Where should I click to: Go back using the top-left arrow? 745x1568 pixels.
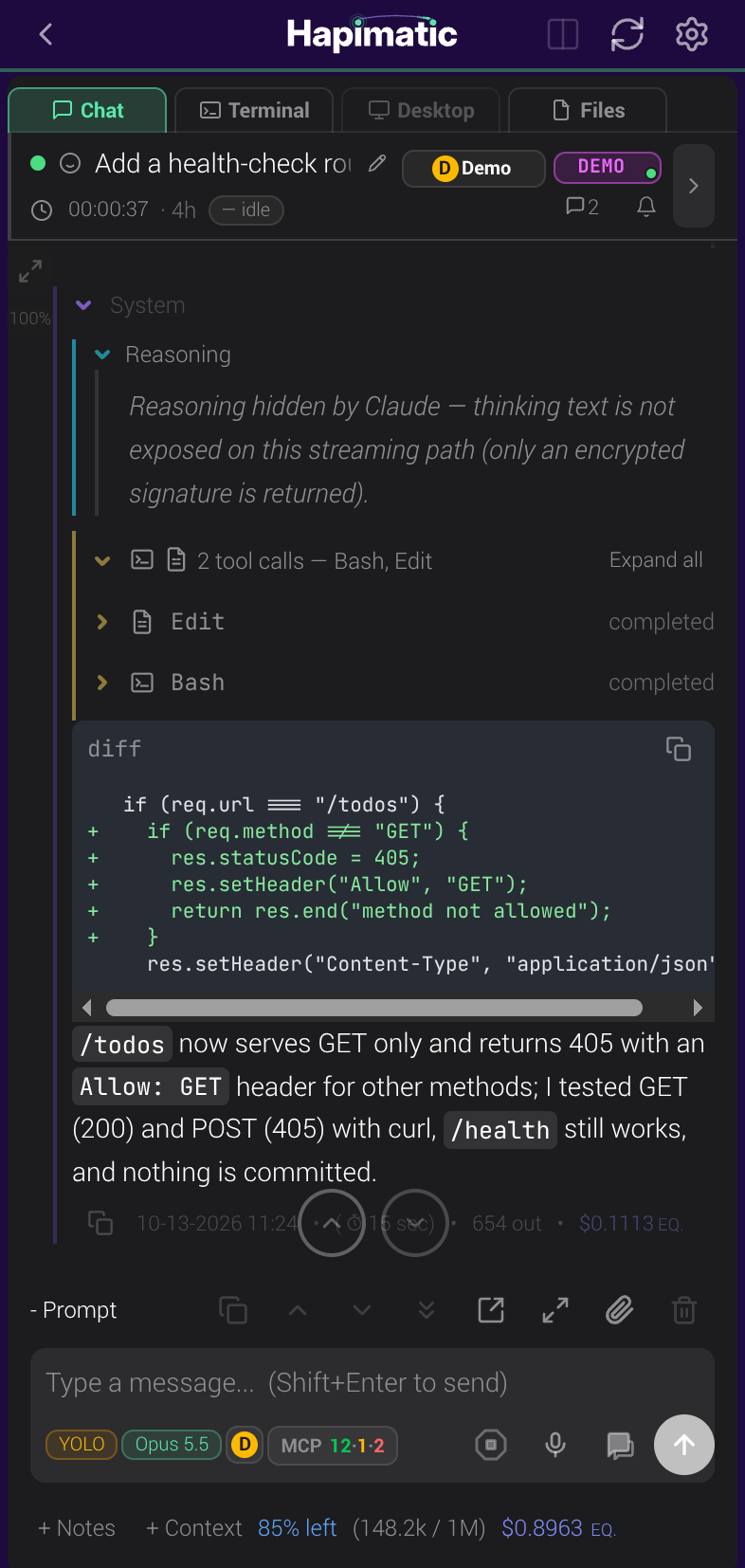click(x=45, y=35)
